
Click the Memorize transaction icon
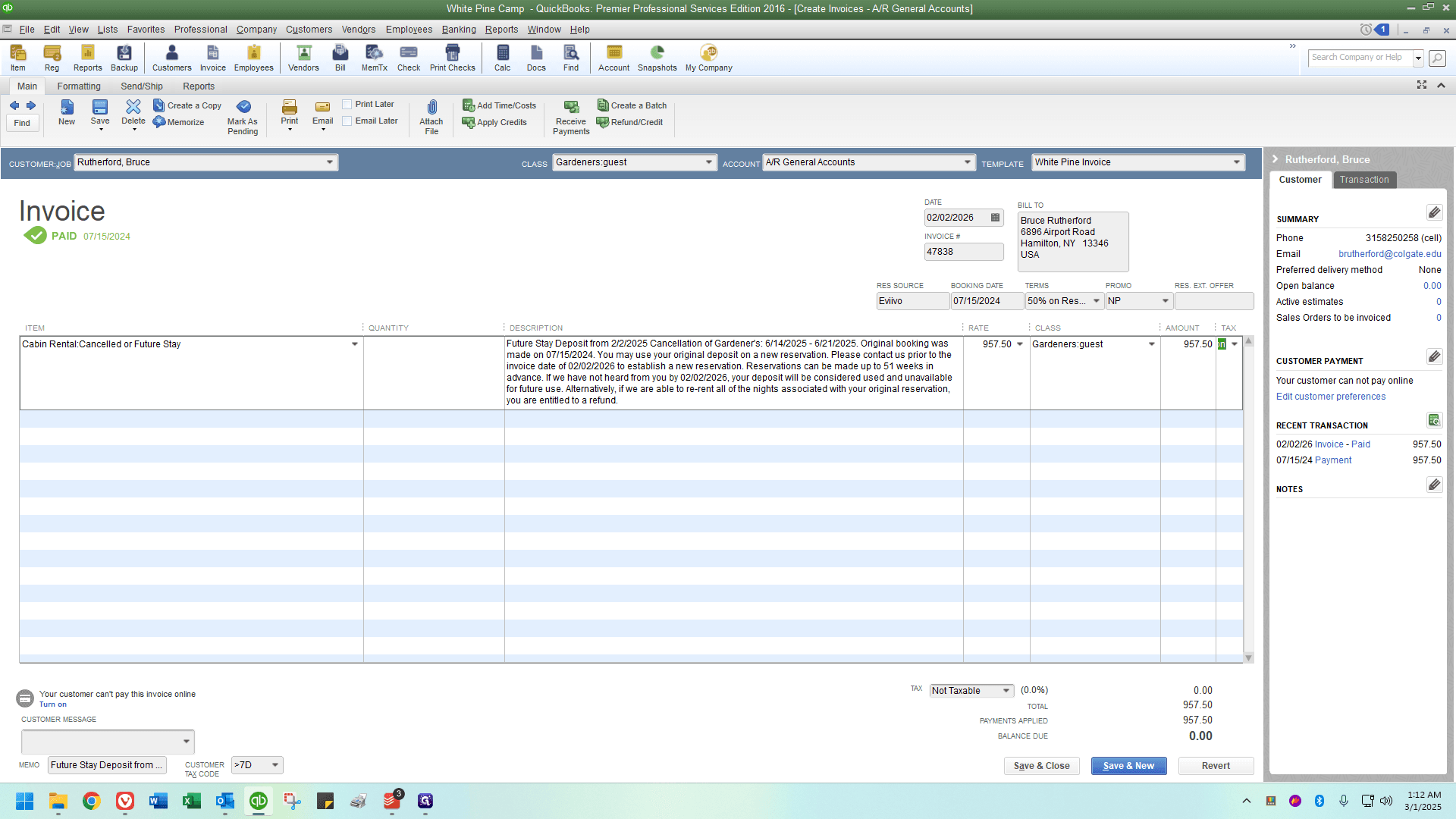179,122
